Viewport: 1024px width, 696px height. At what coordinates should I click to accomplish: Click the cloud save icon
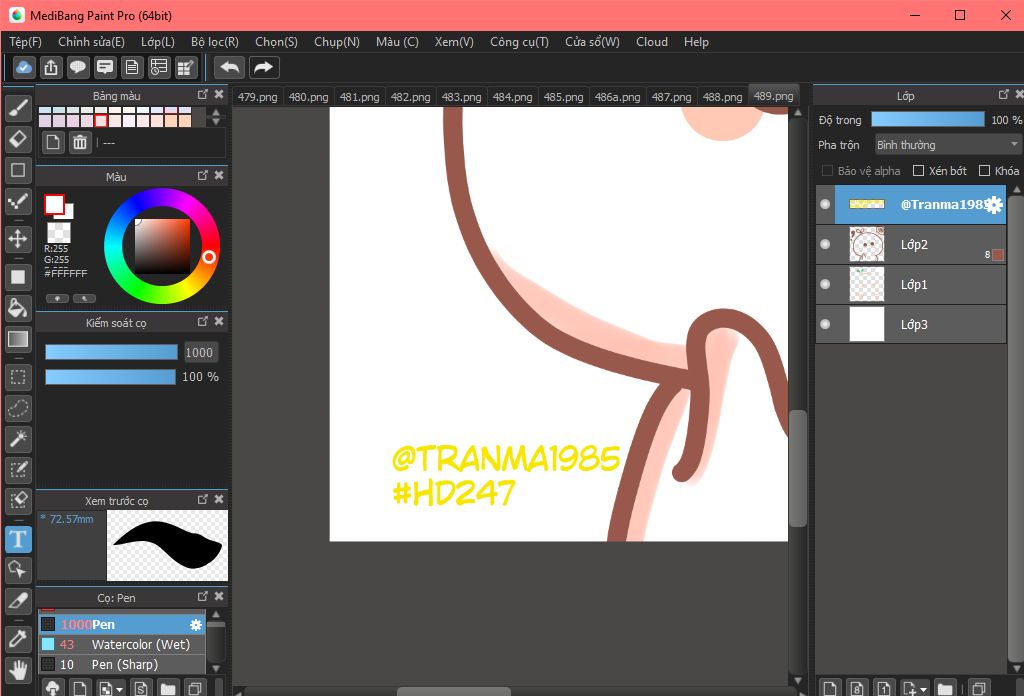(x=24, y=67)
